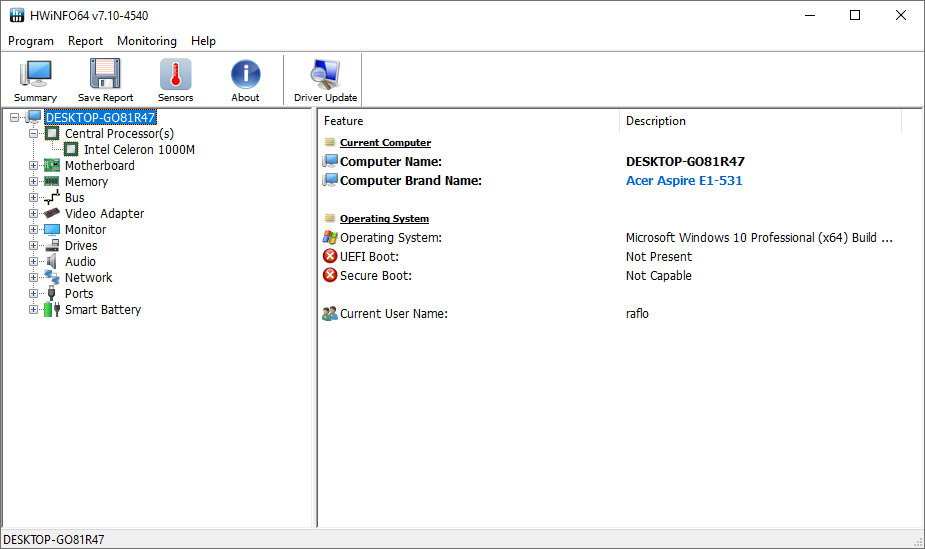Expand the Audio tree node
The width and height of the screenshot is (925, 549).
coord(34,261)
